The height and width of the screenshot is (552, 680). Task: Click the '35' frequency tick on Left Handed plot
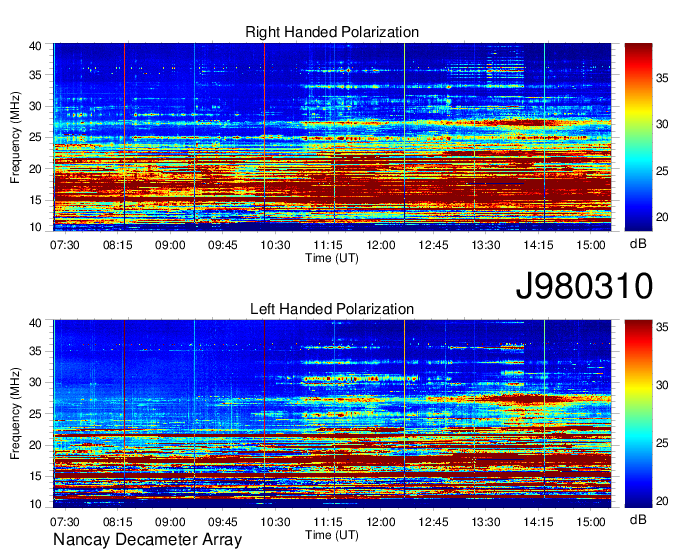[x=36, y=352]
